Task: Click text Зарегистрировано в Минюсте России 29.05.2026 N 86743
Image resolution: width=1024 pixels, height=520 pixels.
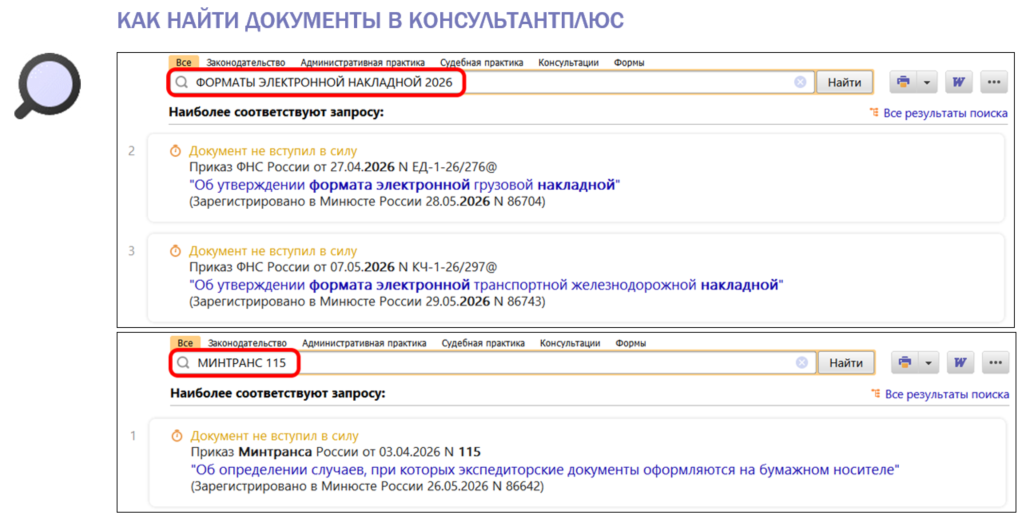Action: pyautogui.click(x=367, y=302)
